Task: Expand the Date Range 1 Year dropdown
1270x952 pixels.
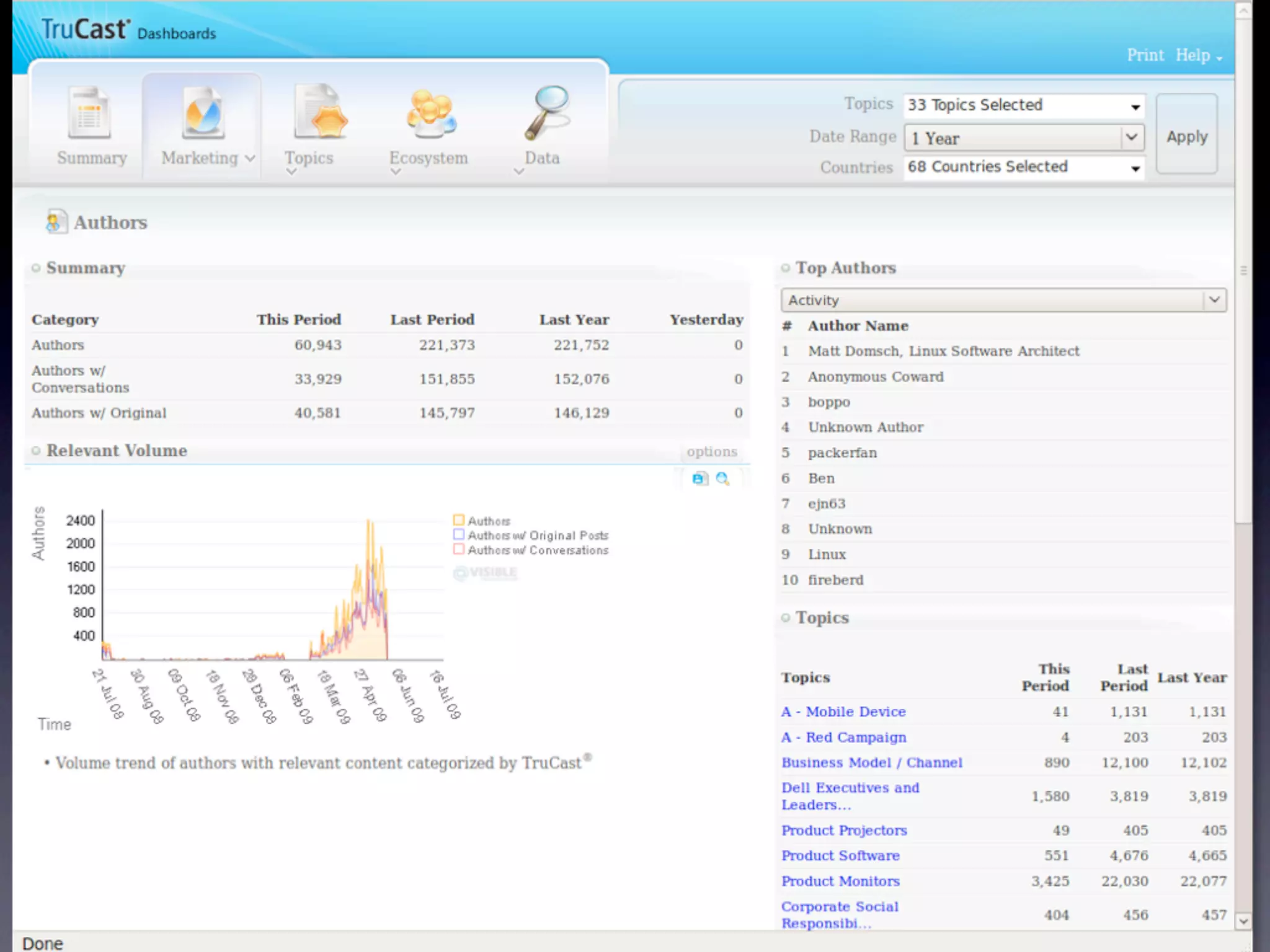Action: click(x=1131, y=137)
